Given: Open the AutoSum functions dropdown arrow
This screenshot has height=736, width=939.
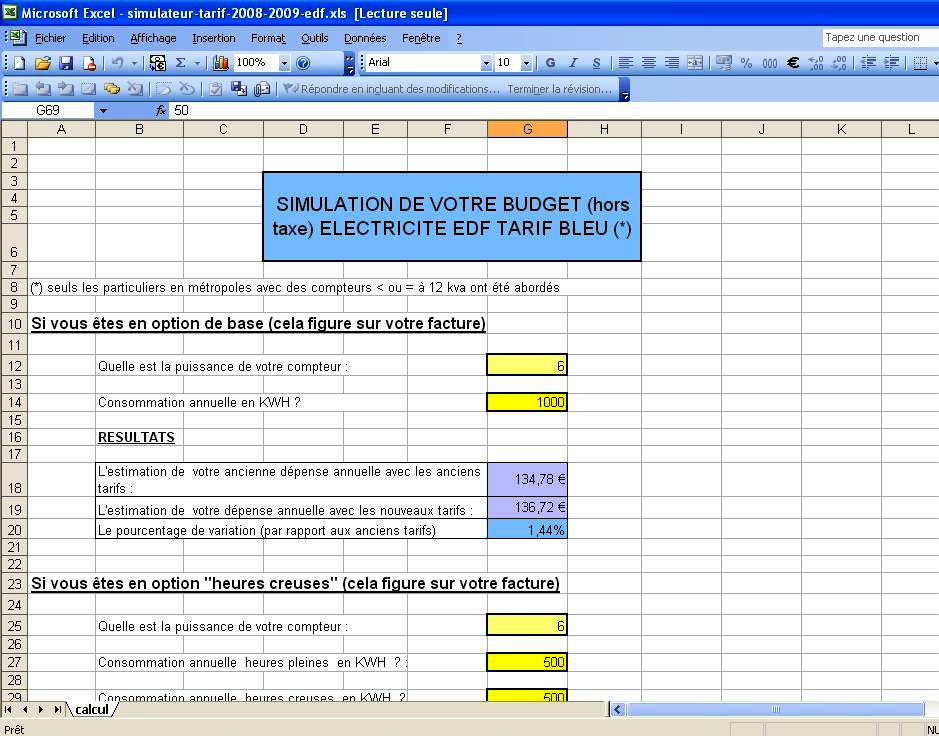Looking at the screenshot, I should pyautogui.click(x=196, y=63).
